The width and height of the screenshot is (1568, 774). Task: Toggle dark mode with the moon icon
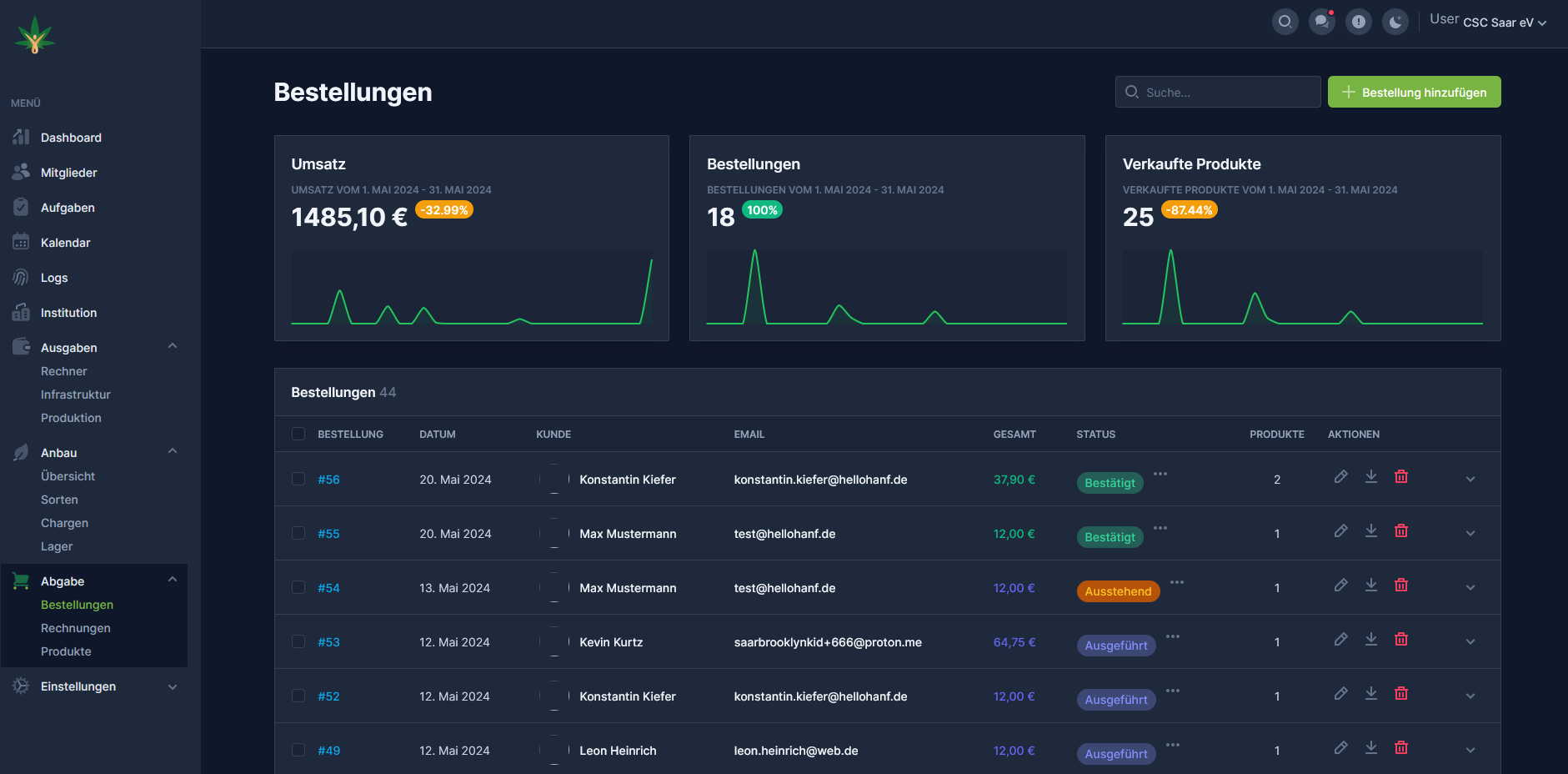click(1395, 22)
